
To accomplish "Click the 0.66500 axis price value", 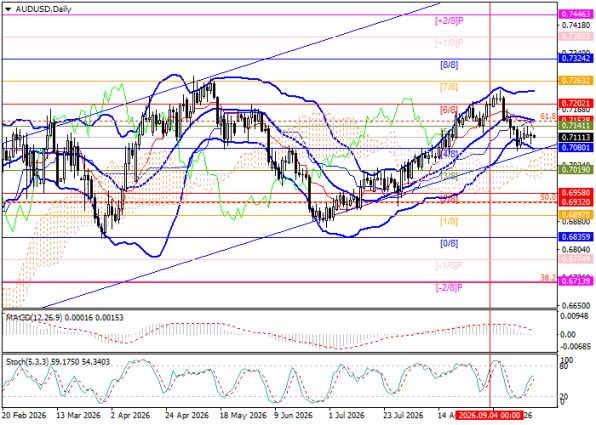I will point(576,306).
